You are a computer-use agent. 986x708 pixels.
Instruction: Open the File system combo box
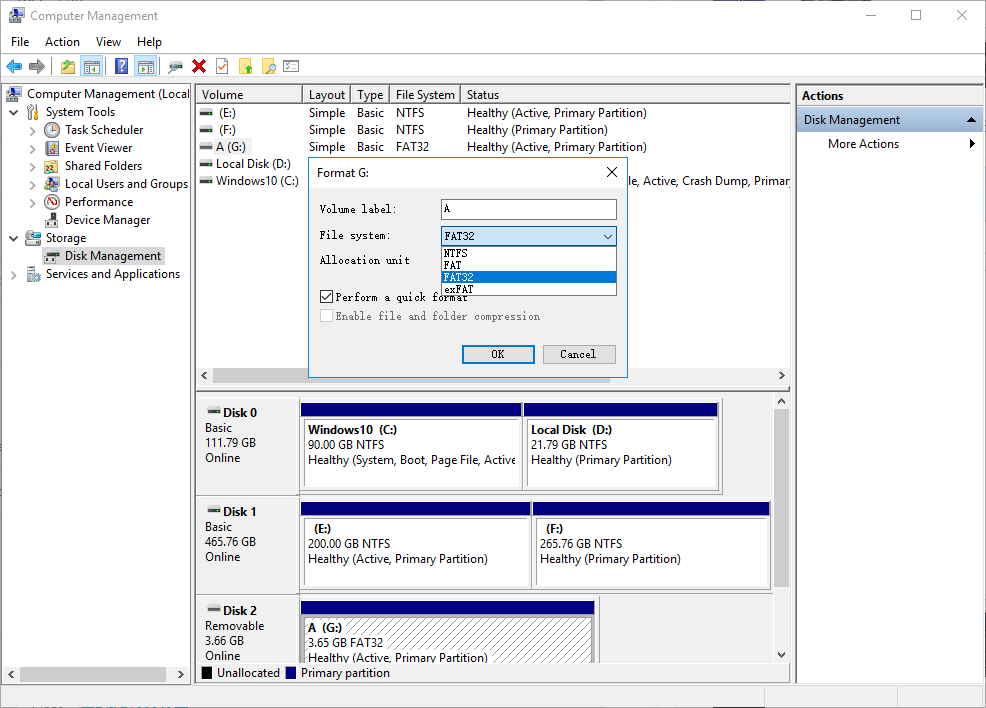pyautogui.click(x=528, y=236)
